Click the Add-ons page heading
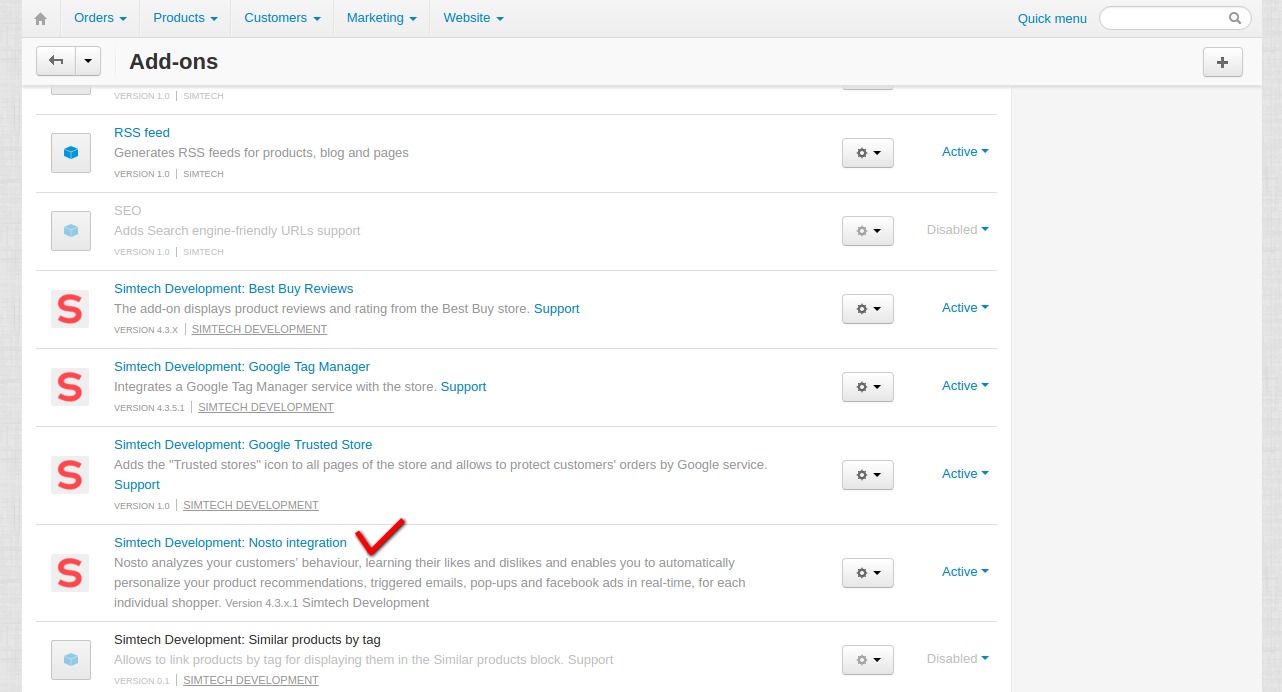The width and height of the screenshot is (1282, 692). click(x=174, y=62)
